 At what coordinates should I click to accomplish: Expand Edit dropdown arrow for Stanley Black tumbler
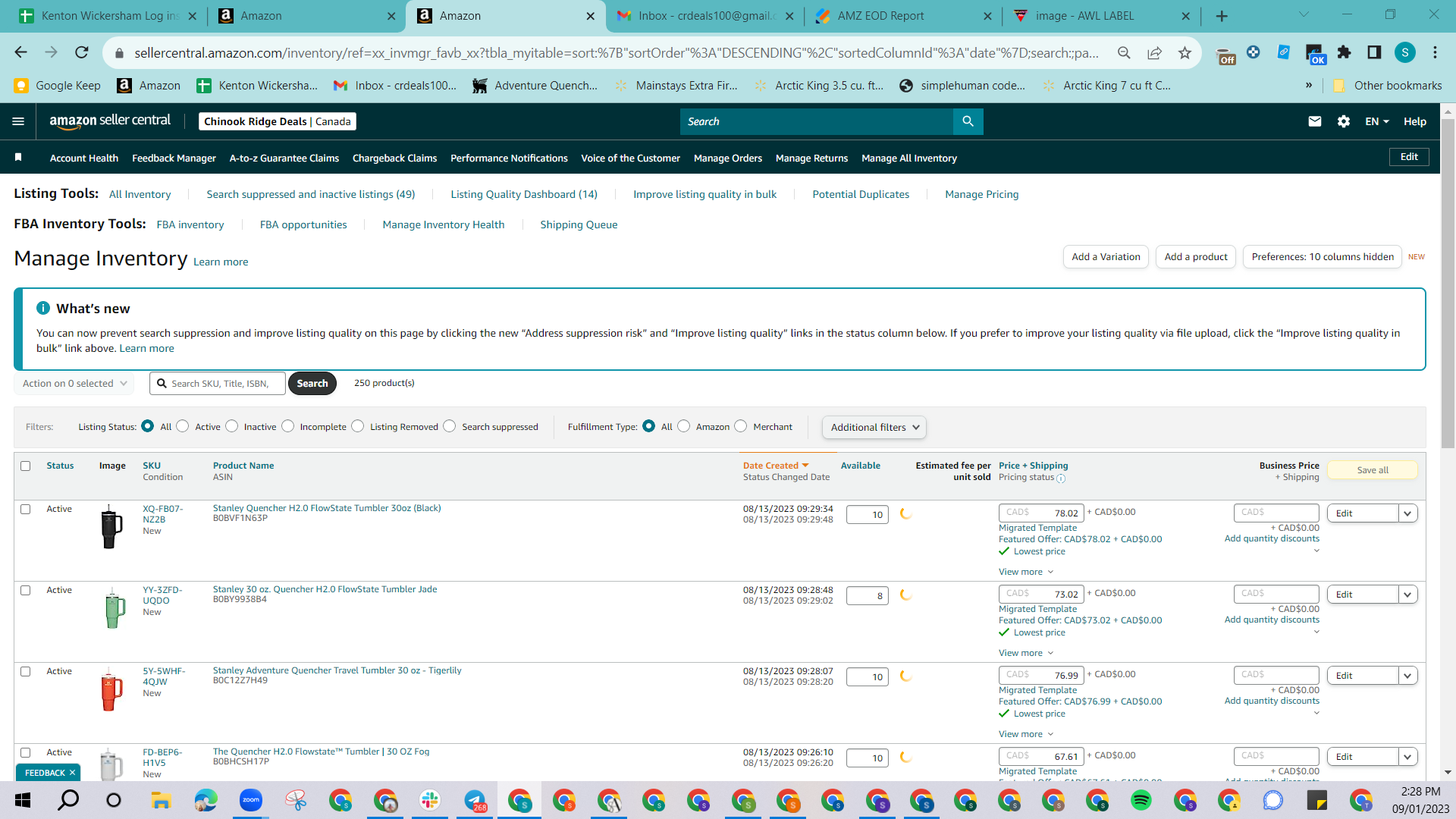pyautogui.click(x=1407, y=513)
